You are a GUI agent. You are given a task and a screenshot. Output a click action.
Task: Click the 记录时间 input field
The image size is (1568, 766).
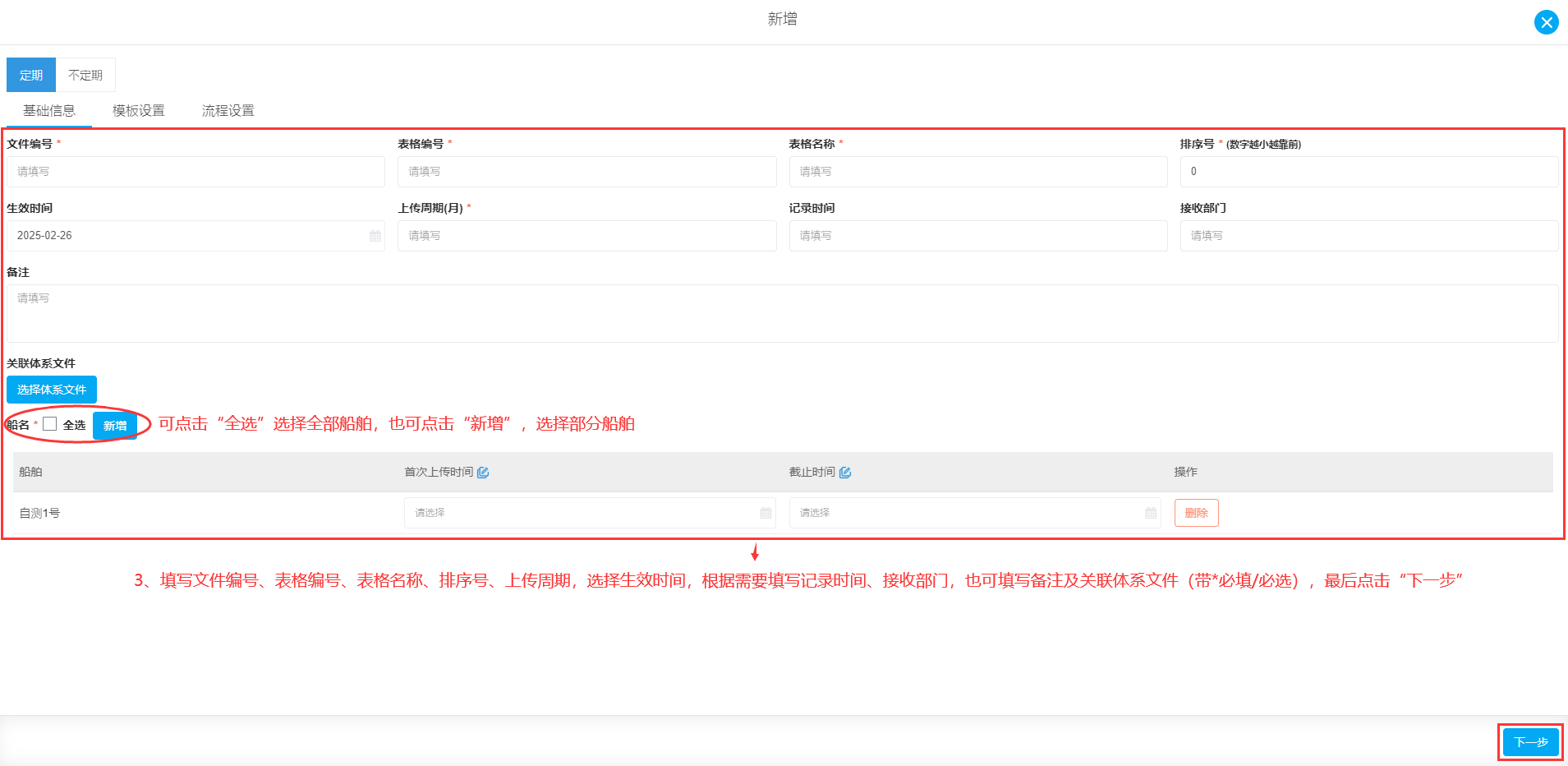[x=978, y=236]
